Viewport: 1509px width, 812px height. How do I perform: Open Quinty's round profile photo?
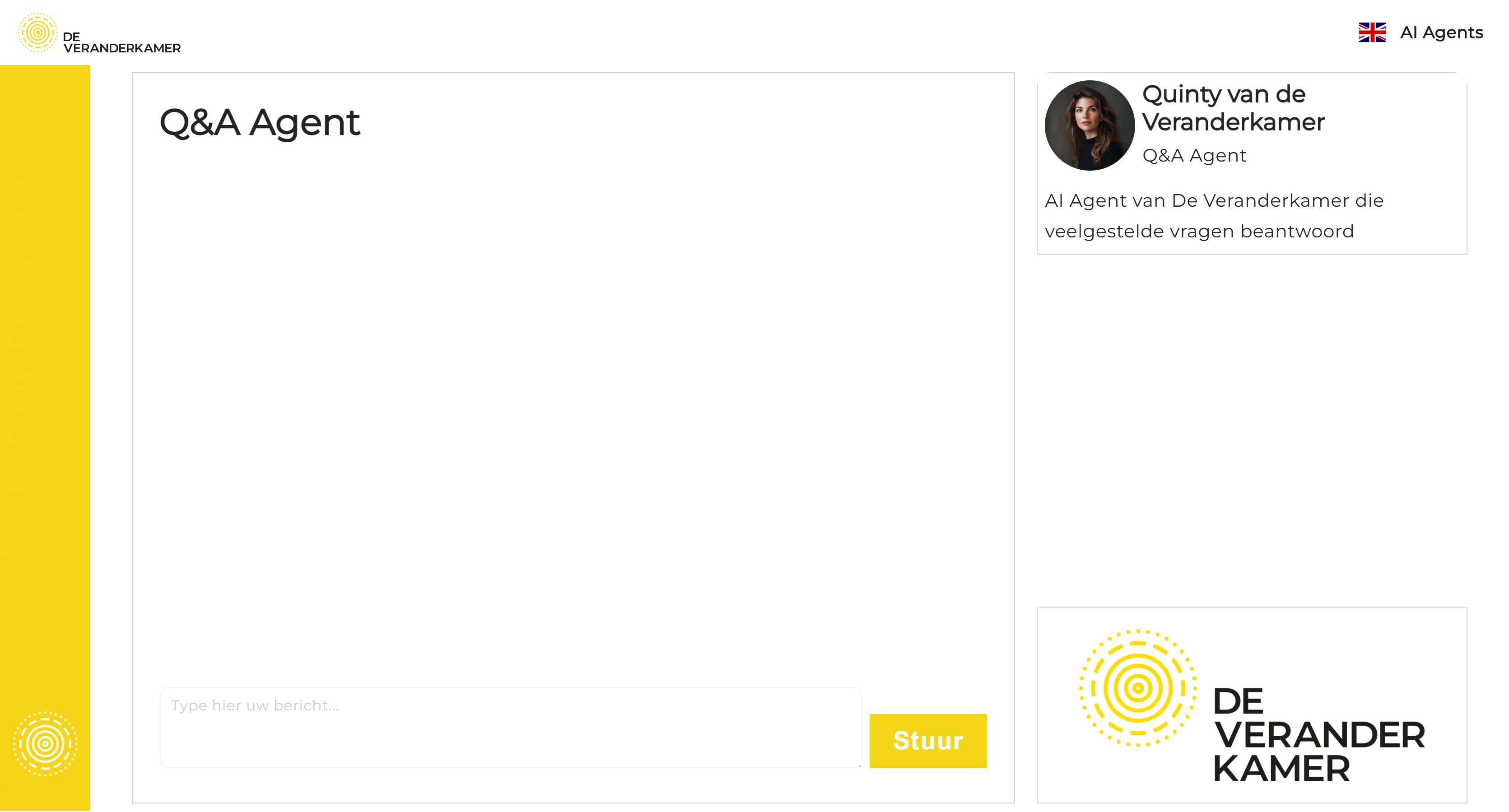pyautogui.click(x=1089, y=125)
